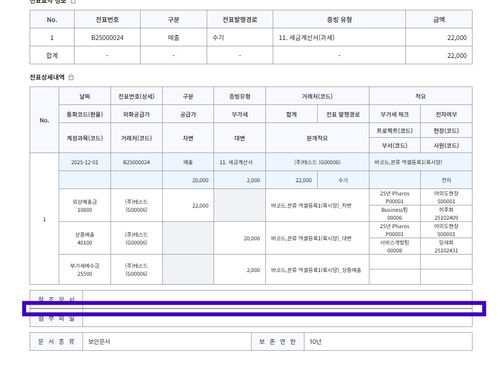Click the 문서종류 label cell
Viewport: 500px width, 368px height.
click(56, 342)
